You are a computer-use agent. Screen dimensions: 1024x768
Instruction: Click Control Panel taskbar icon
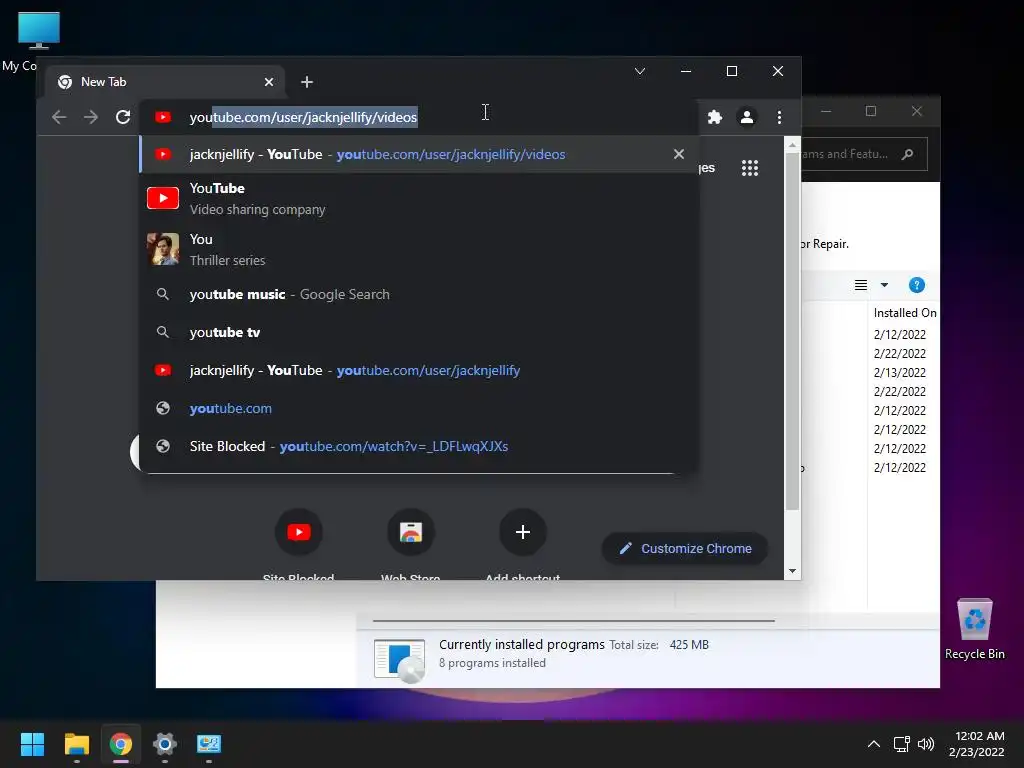click(x=209, y=744)
